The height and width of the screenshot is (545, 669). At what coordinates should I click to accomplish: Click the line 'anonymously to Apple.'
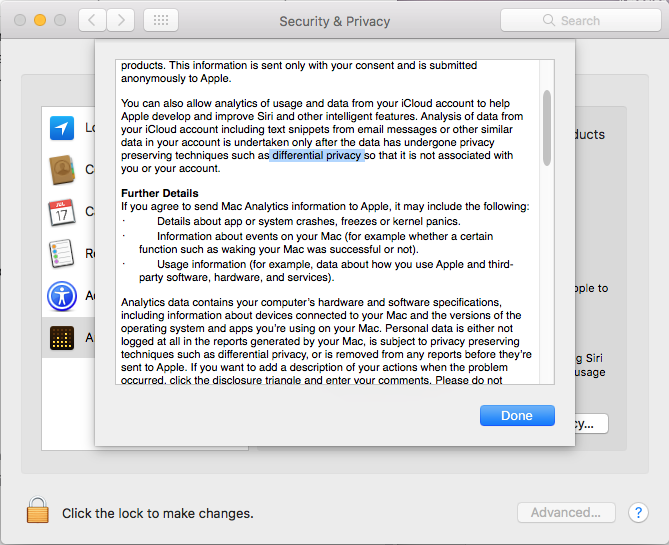click(176, 79)
